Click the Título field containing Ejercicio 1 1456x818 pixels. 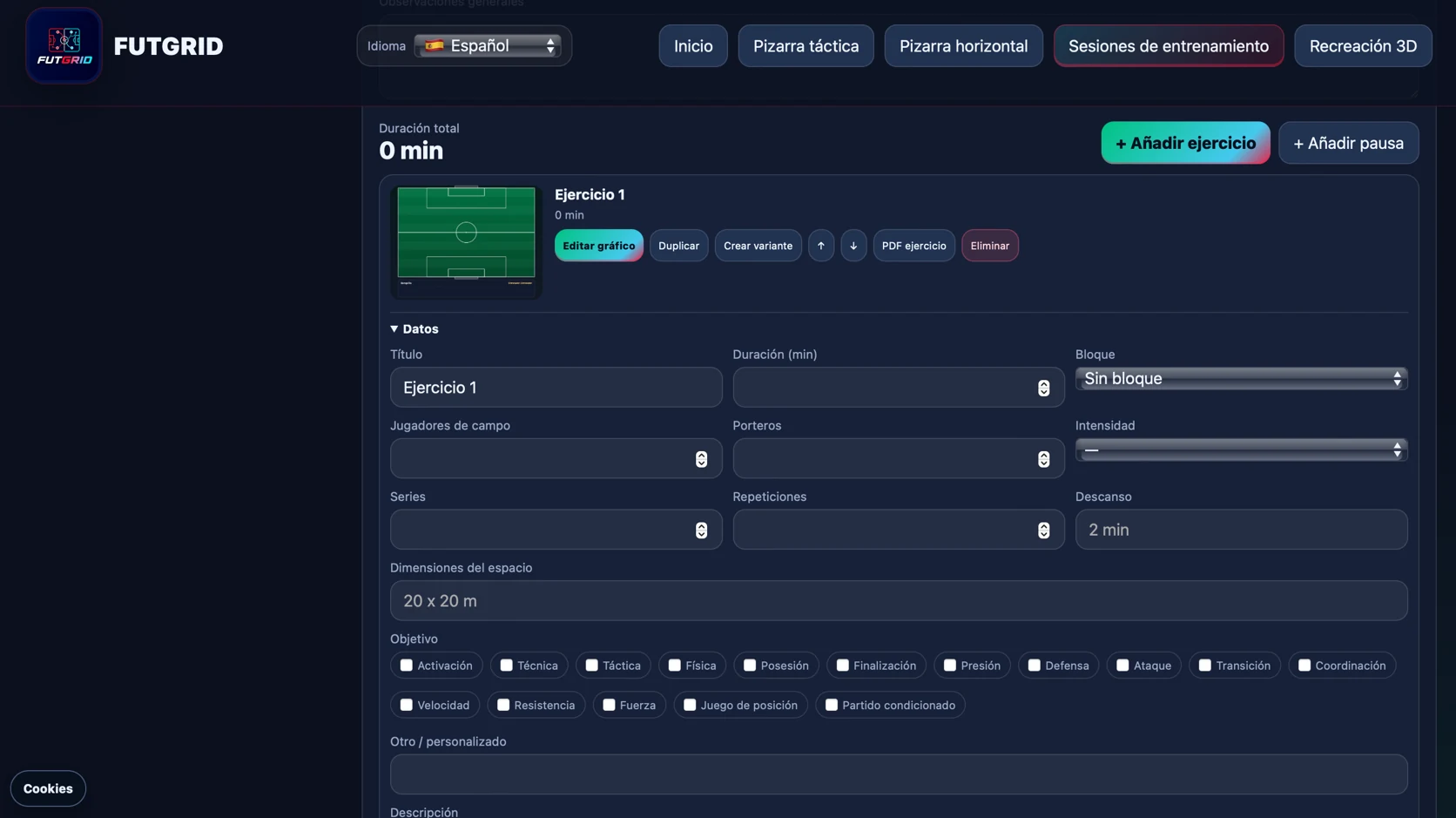point(556,388)
